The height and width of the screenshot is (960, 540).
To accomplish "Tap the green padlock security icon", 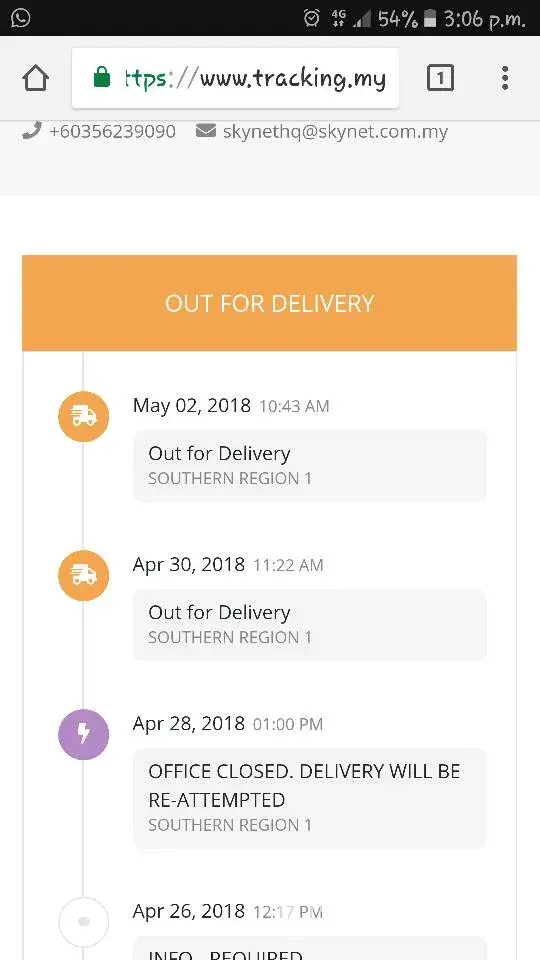I will (x=102, y=78).
